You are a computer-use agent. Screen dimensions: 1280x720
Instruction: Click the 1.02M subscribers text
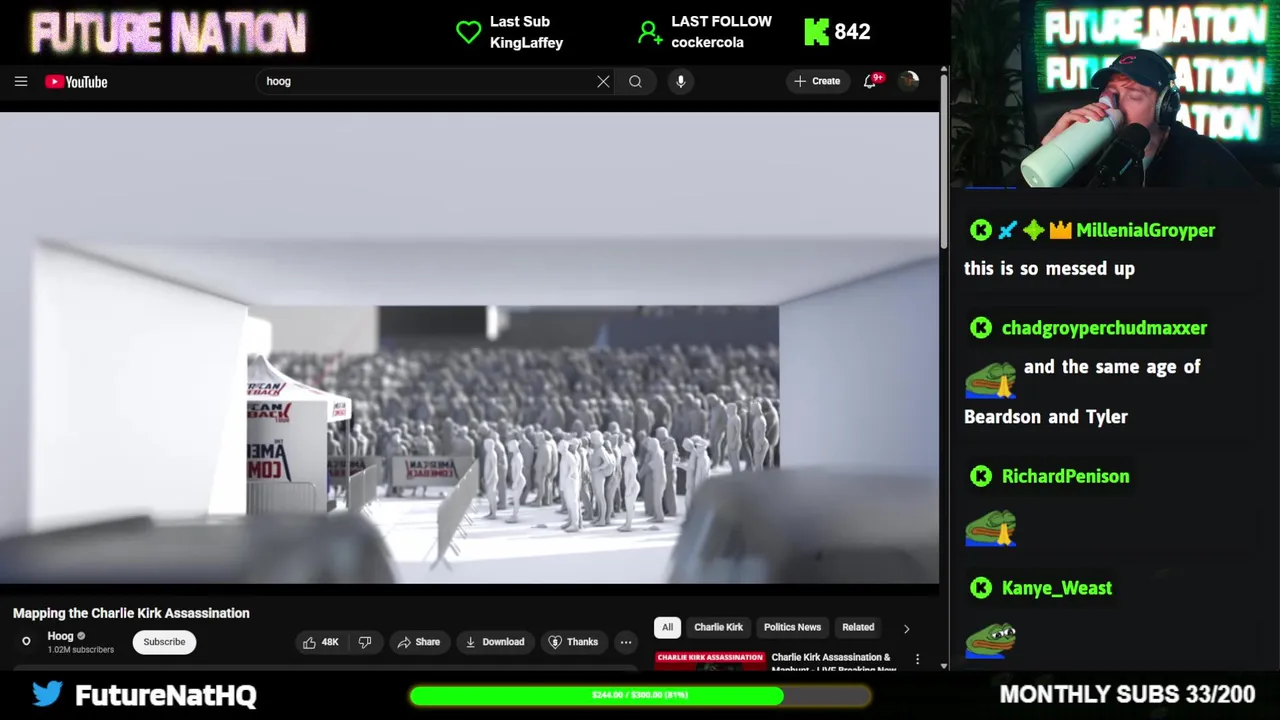coord(80,650)
